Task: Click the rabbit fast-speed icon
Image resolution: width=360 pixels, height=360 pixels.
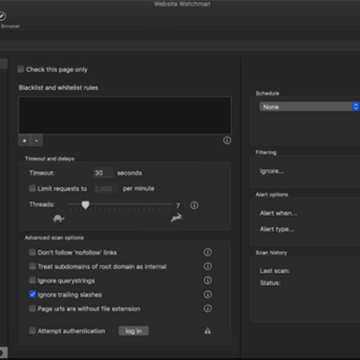Action: coord(177,218)
